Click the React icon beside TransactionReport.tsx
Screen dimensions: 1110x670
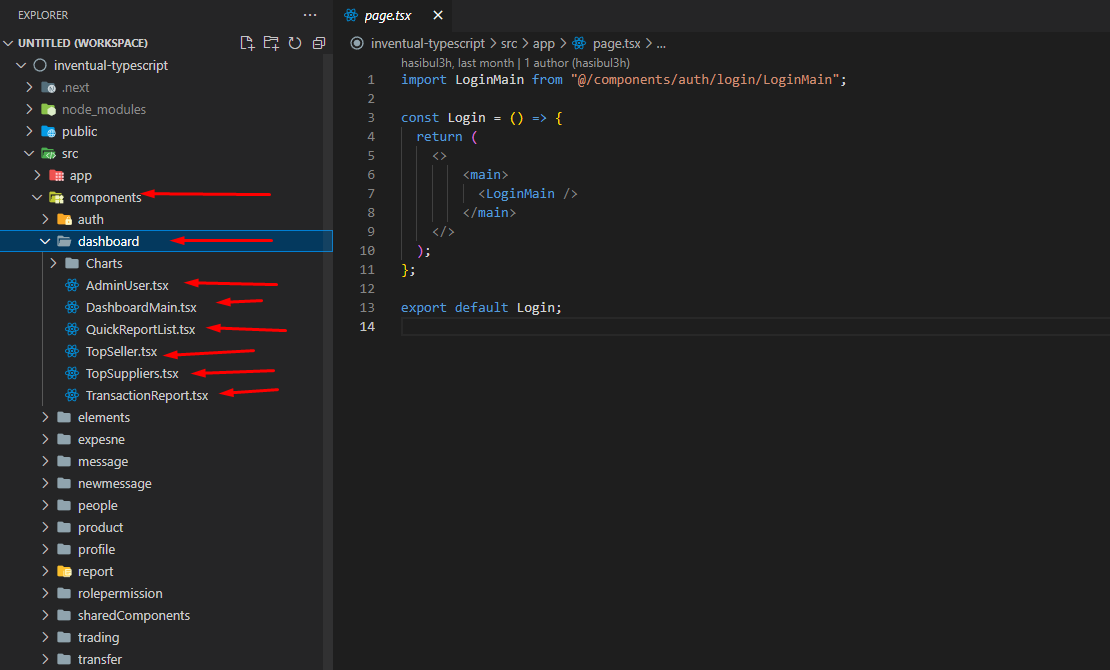(x=72, y=395)
